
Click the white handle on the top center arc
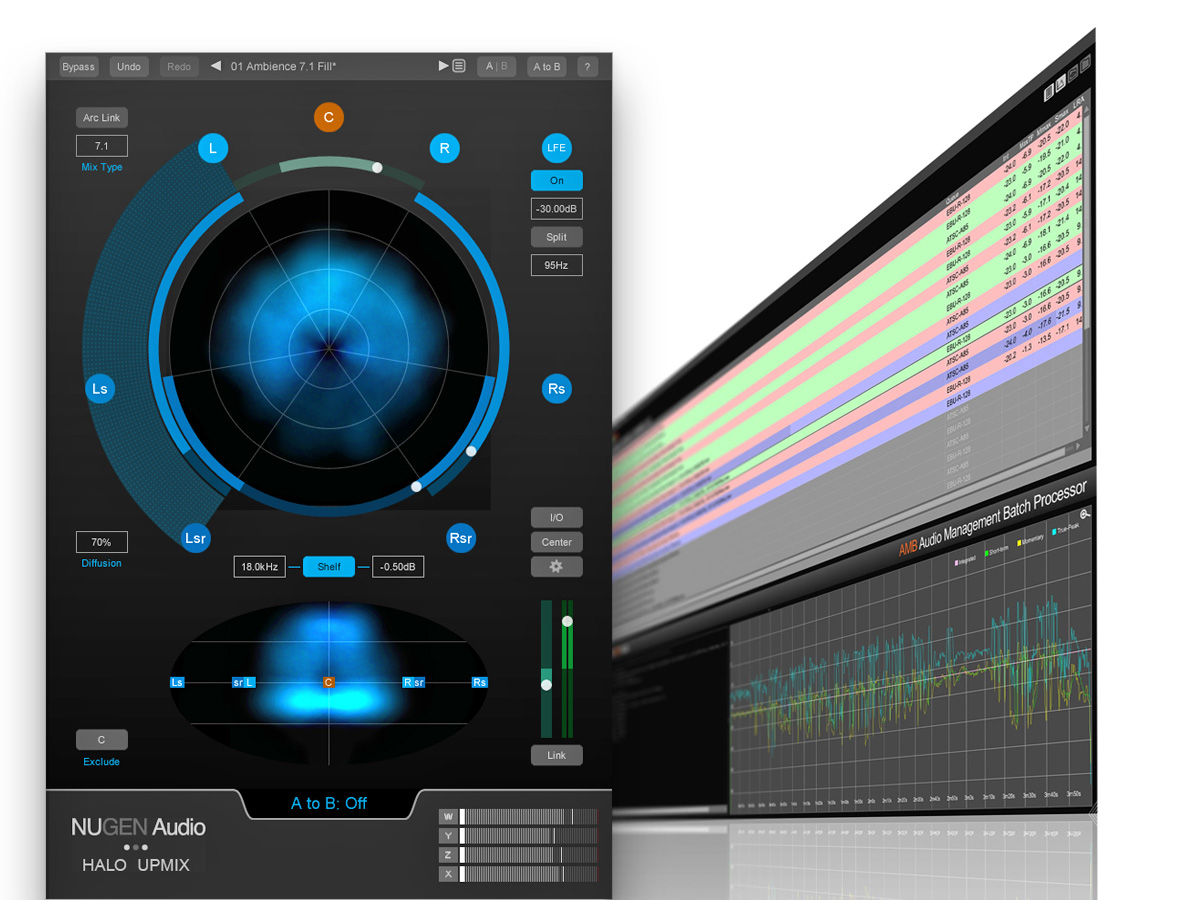pos(377,167)
